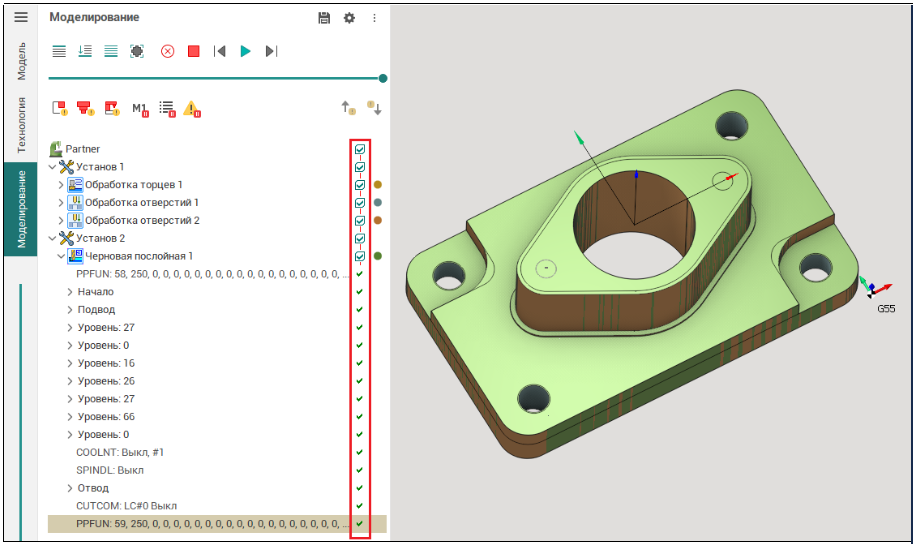Uncheck the Обработка торцев 1 checkbox

coord(360,185)
